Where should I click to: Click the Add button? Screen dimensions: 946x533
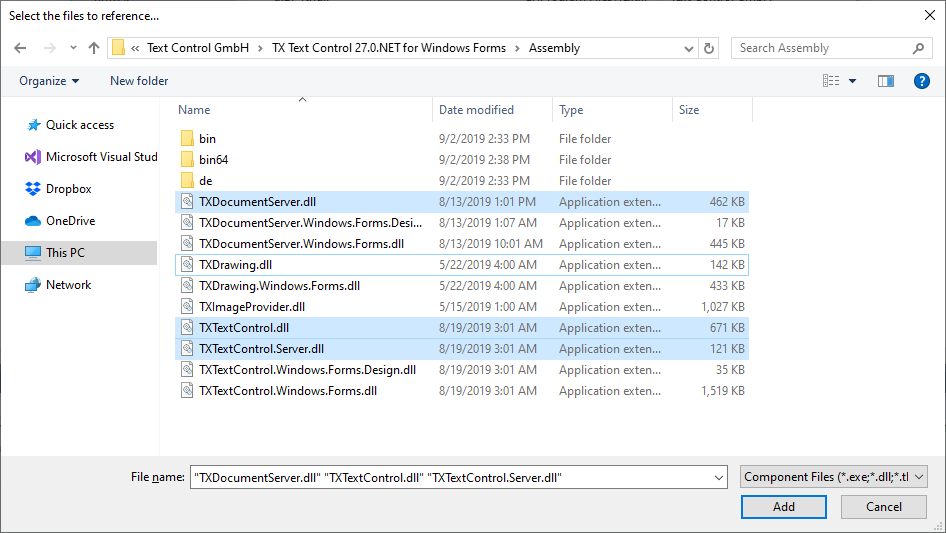[784, 506]
